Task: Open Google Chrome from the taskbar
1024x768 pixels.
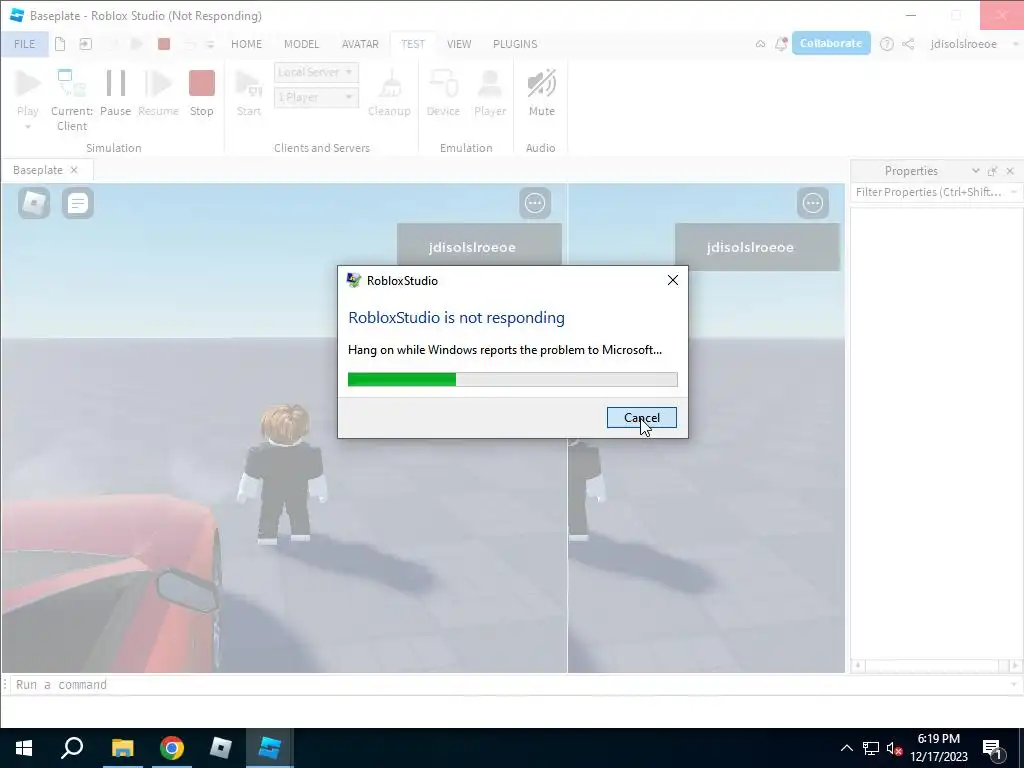Action: click(x=172, y=748)
